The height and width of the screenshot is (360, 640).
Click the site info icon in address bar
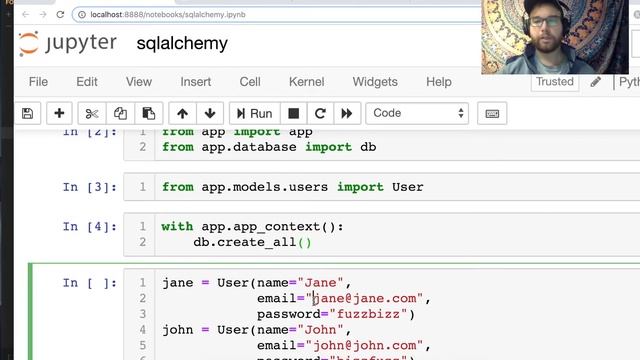tap(82, 15)
